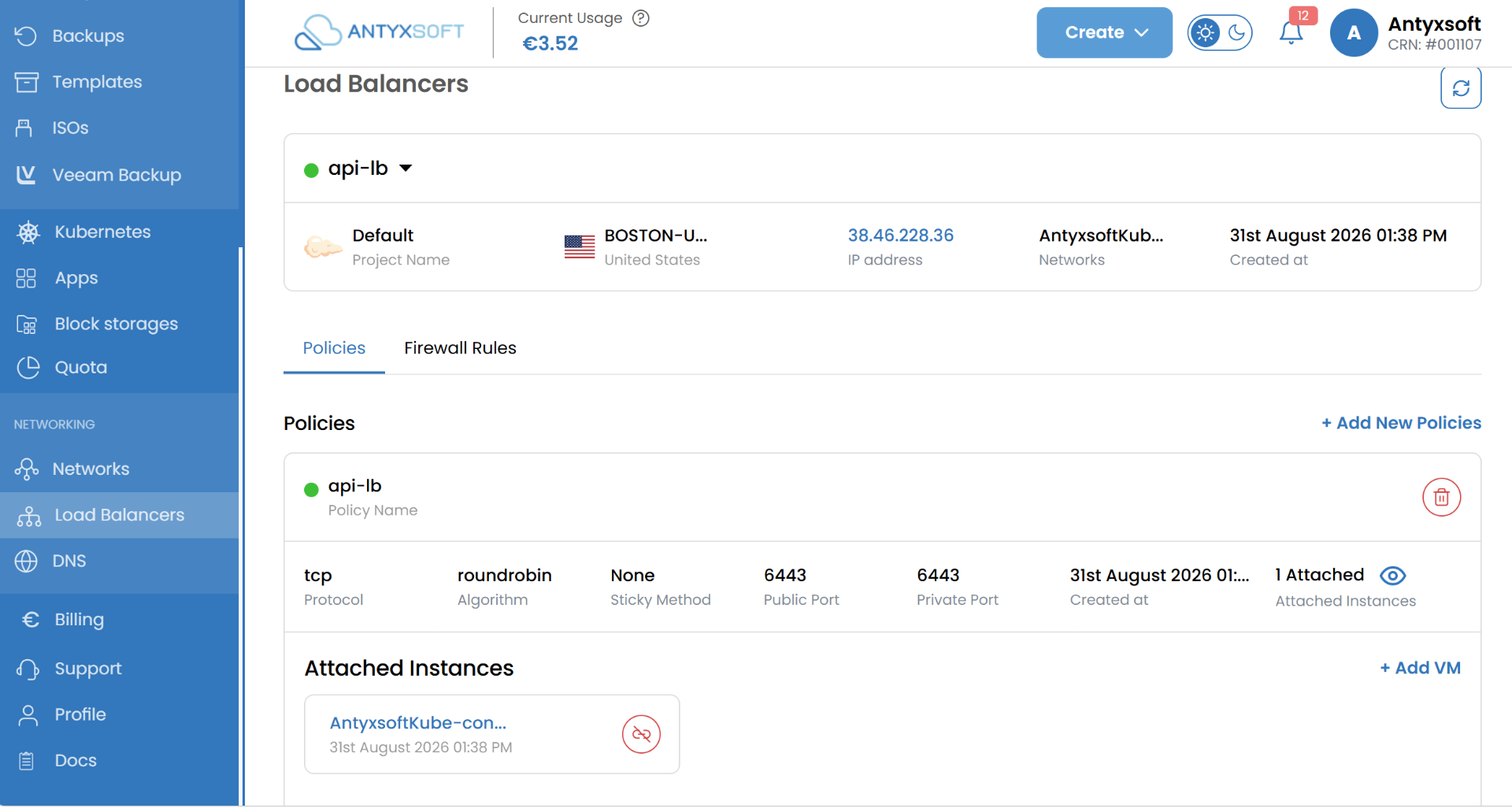Detach the AntyxsoftKube instance
1512x808 pixels.
(x=641, y=734)
